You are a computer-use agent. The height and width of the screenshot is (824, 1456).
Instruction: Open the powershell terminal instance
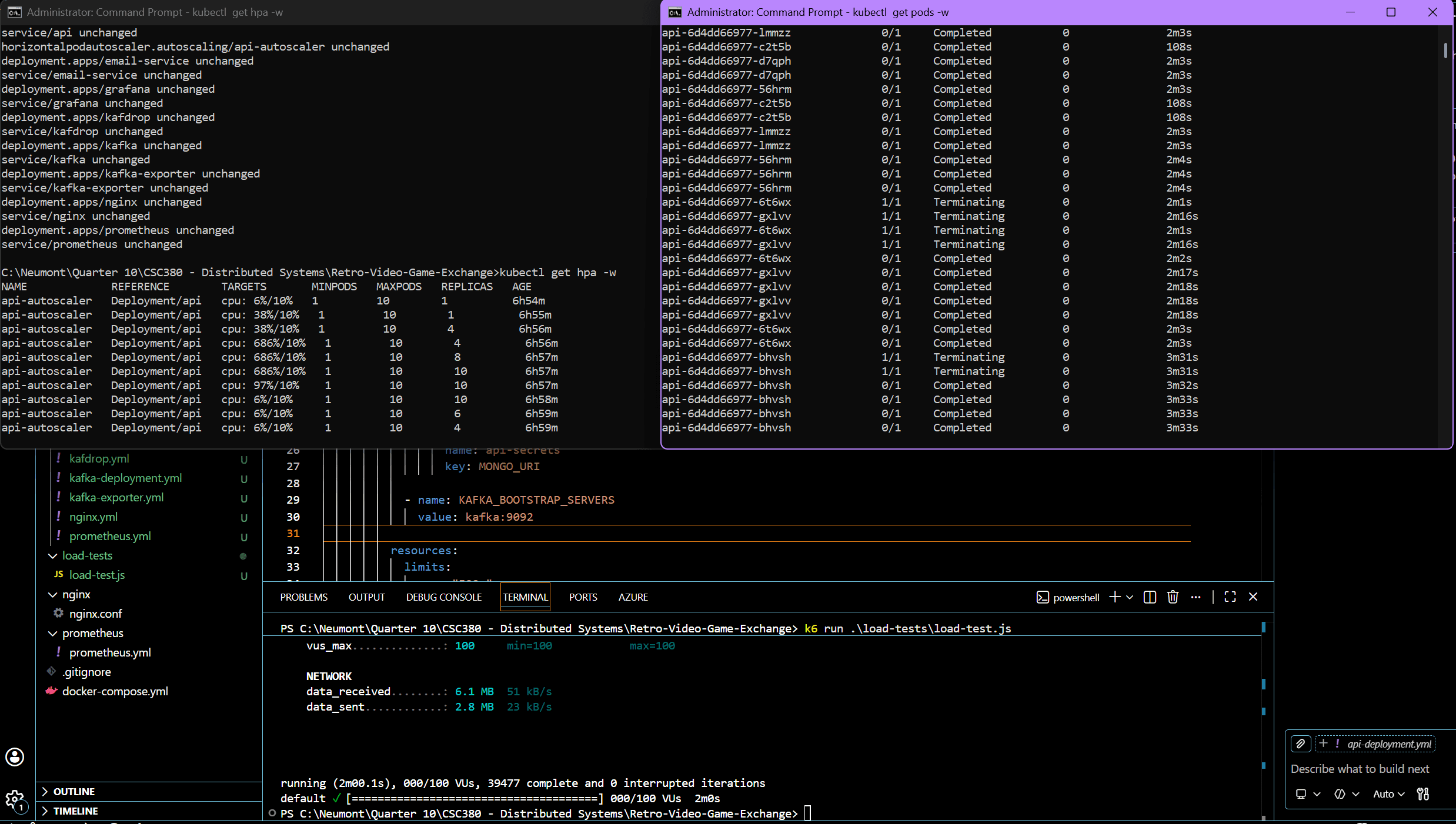pyautogui.click(x=1068, y=597)
